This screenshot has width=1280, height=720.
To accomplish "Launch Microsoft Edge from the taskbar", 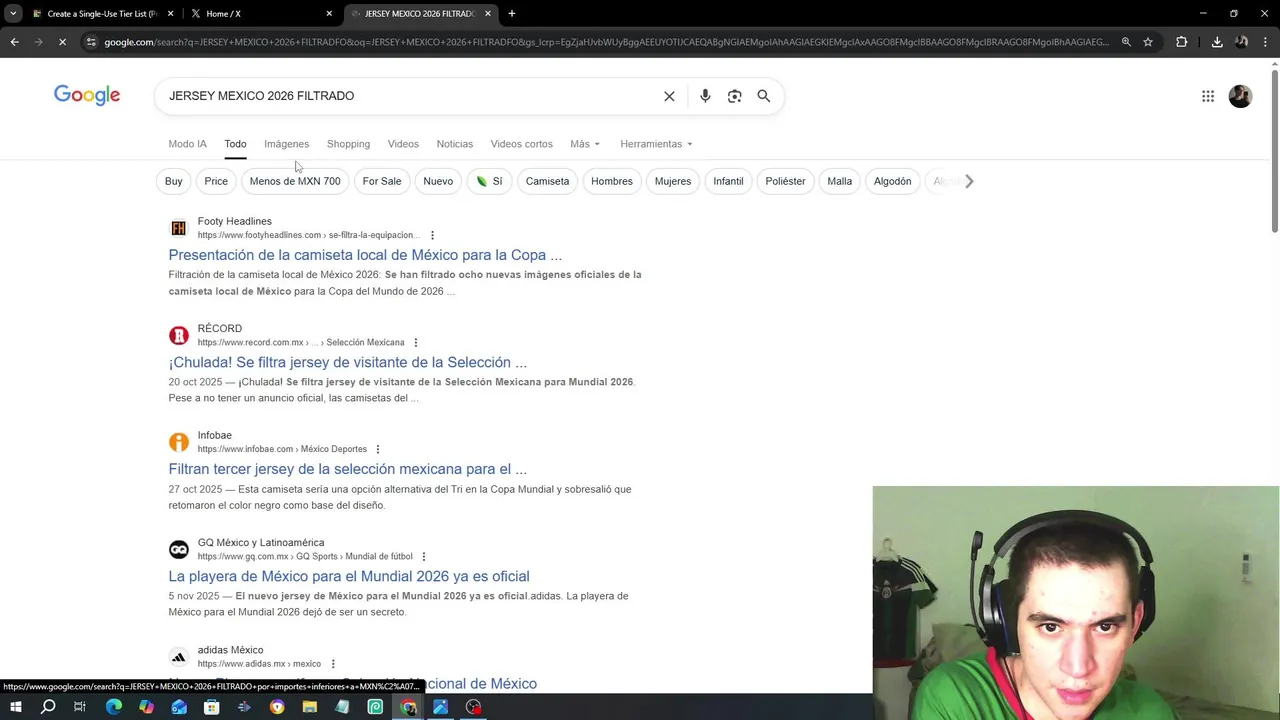I will (x=113, y=707).
